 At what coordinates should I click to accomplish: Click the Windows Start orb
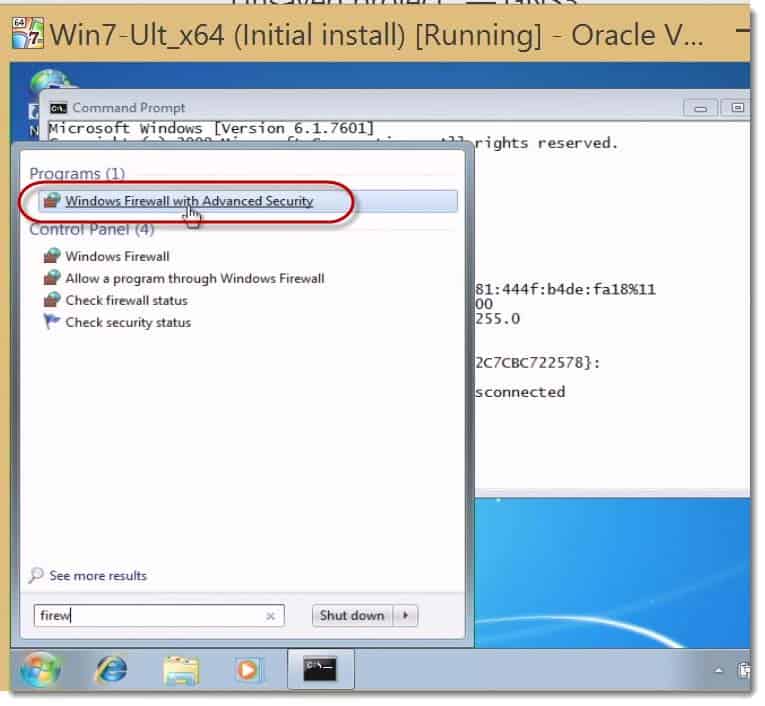click(x=41, y=669)
